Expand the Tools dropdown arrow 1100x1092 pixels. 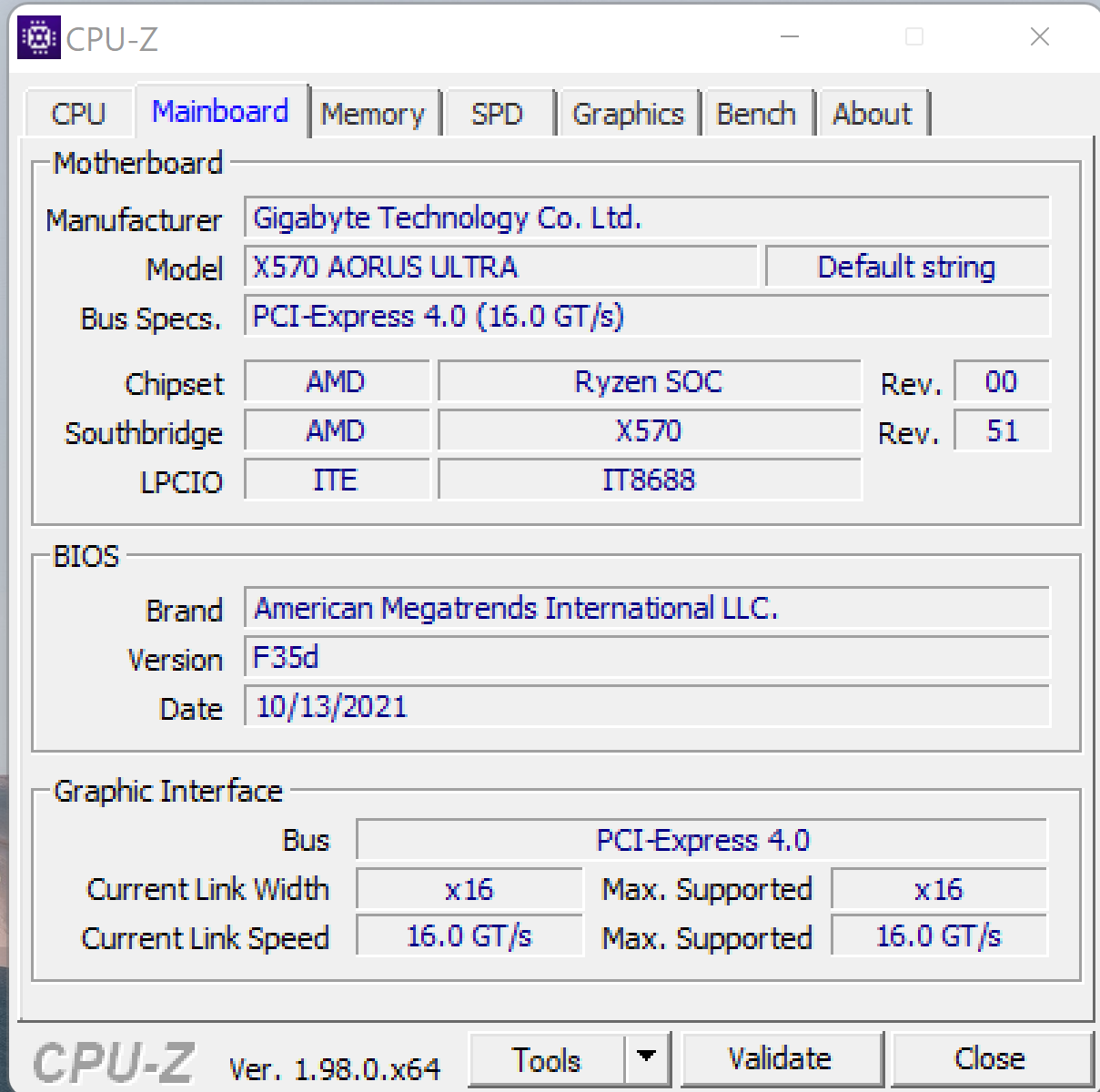(x=647, y=1059)
